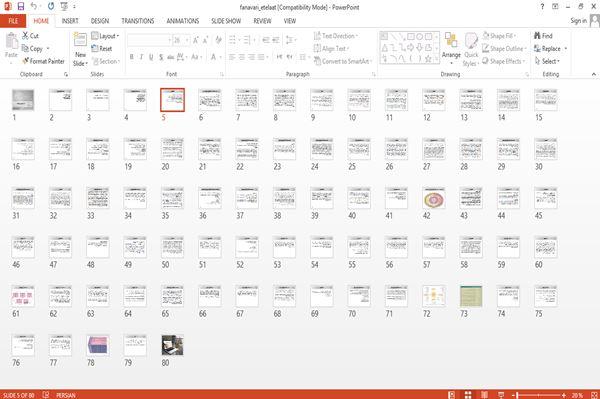
Task: Reset the slide layout
Action: (102, 49)
